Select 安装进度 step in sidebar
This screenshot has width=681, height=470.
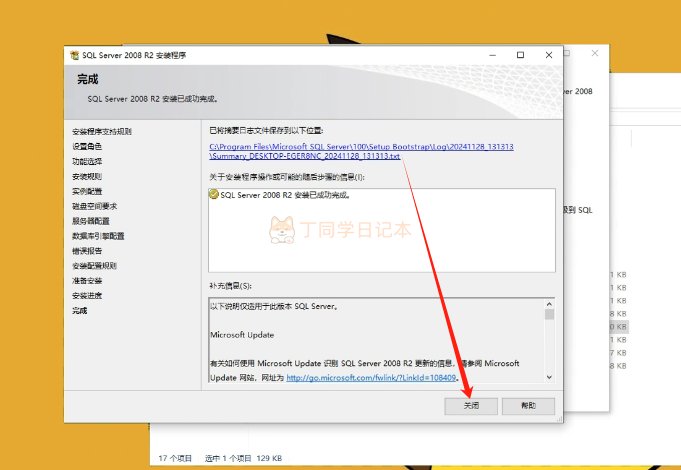click(x=87, y=296)
